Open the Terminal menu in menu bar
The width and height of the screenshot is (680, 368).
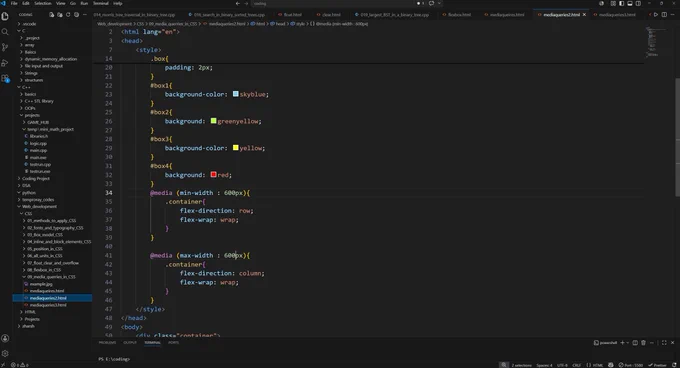(x=101, y=3)
